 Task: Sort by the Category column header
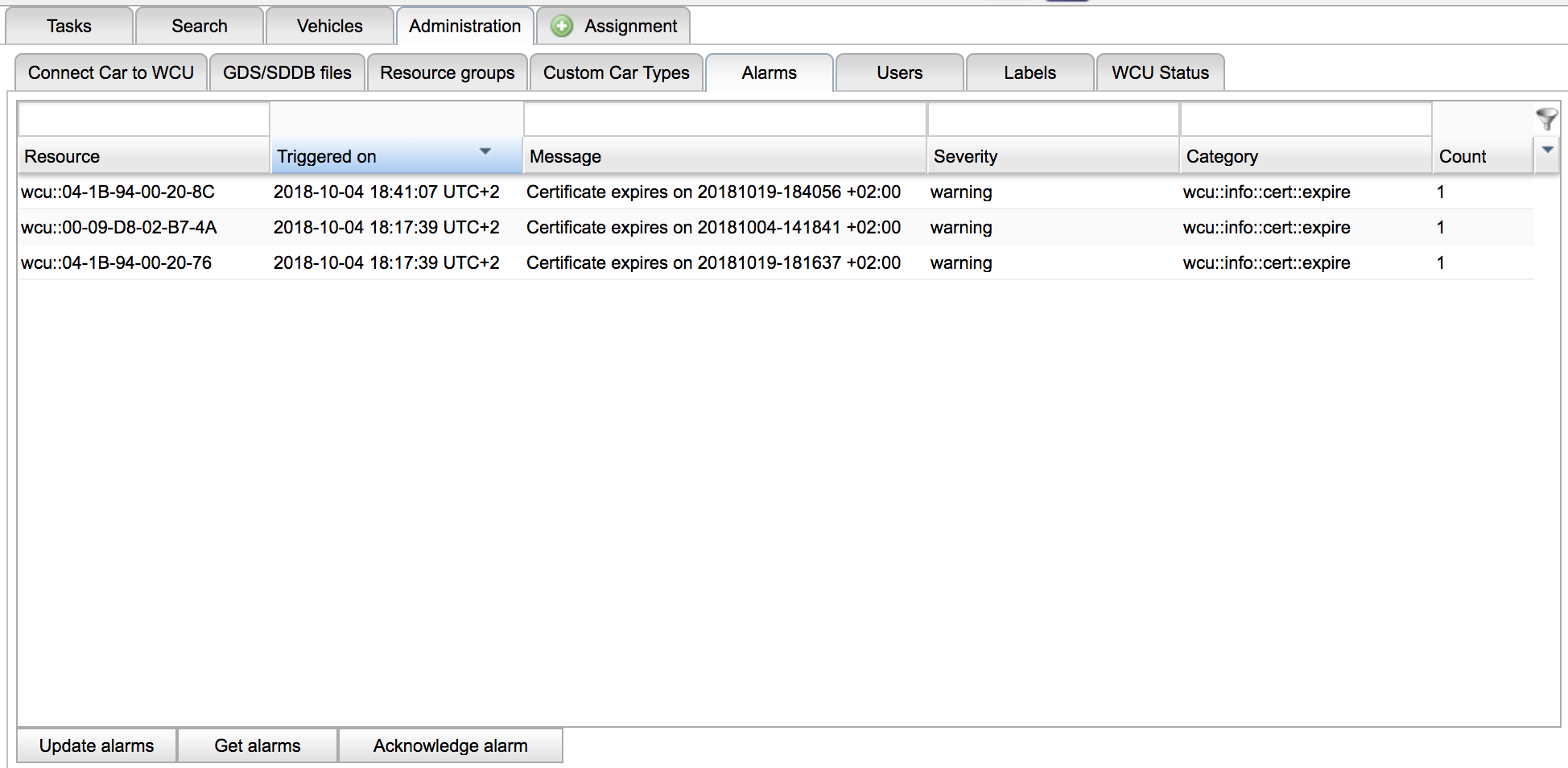click(1221, 157)
